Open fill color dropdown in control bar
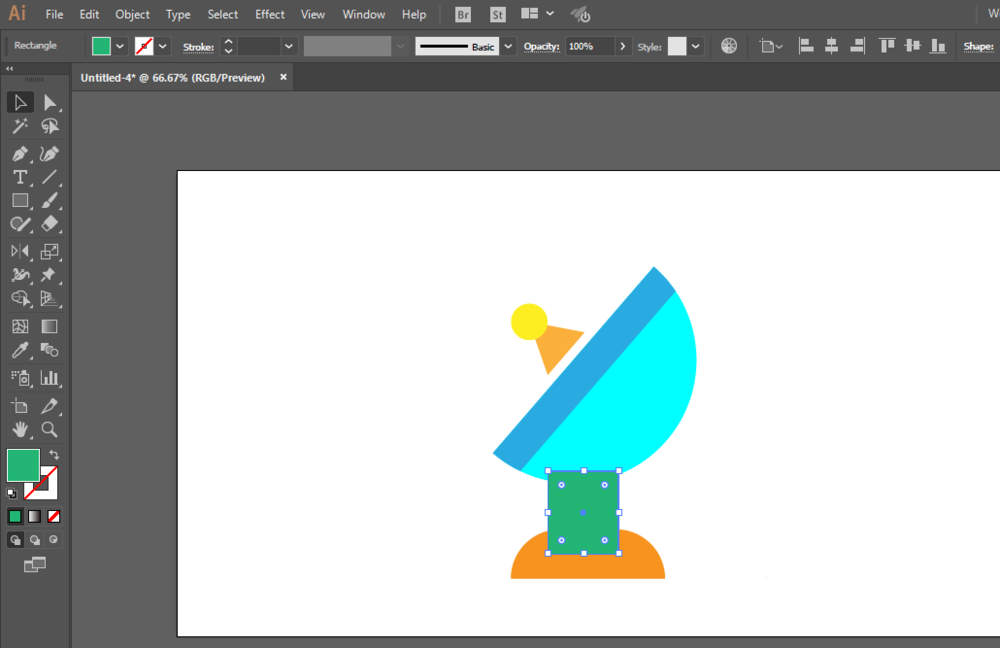The height and width of the screenshot is (648, 1000). pyautogui.click(x=120, y=47)
